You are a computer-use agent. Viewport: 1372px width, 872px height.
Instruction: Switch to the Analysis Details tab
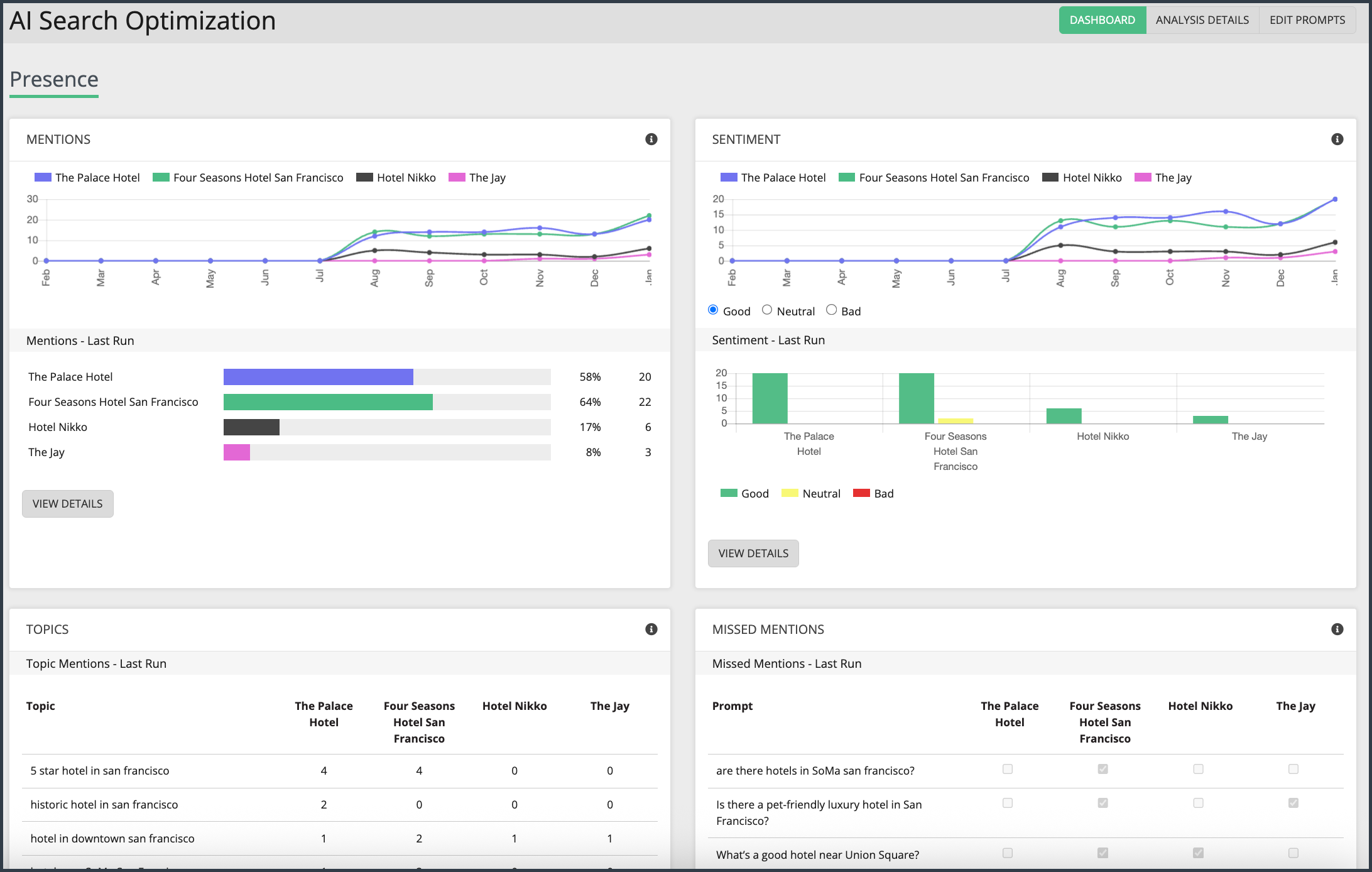1202,20
